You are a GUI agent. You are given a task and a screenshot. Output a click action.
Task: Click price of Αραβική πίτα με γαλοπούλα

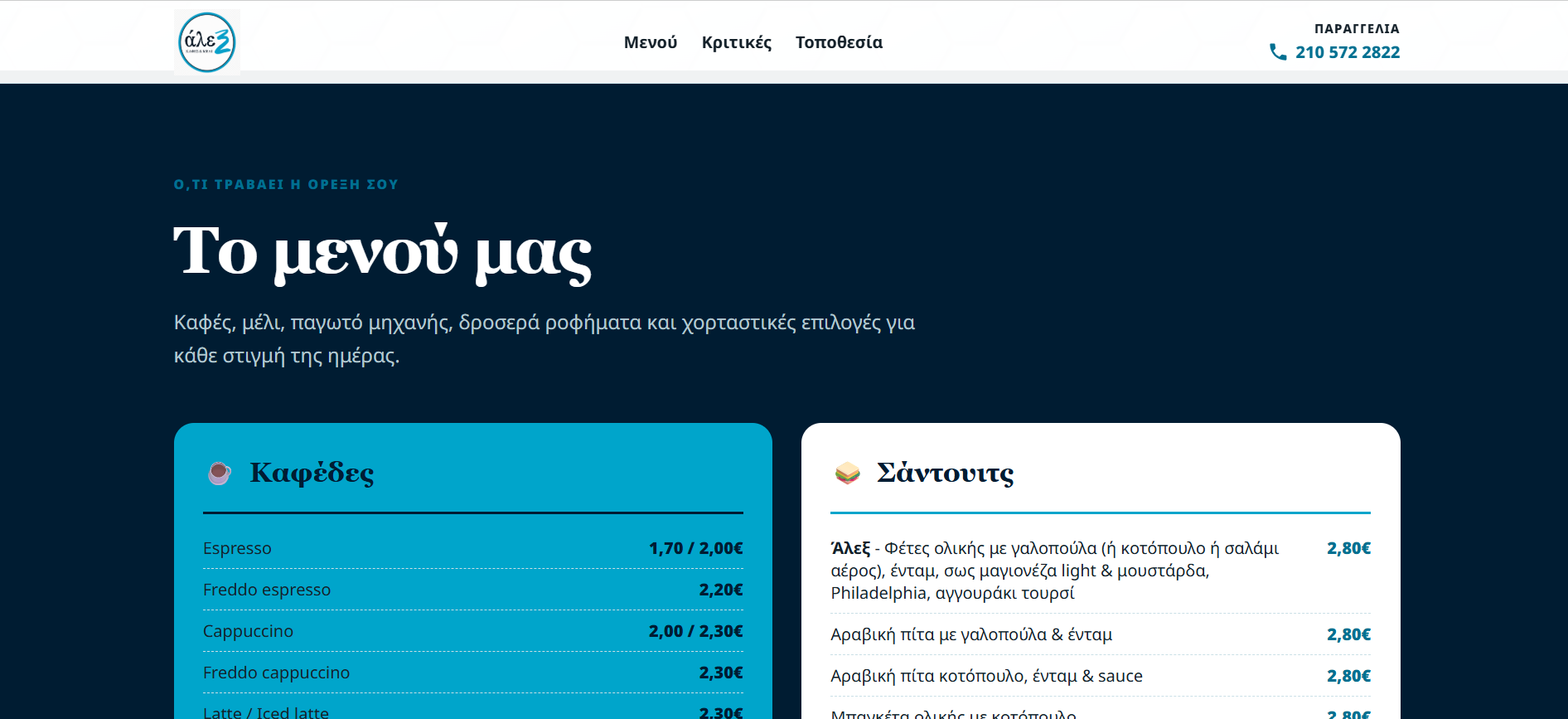coord(1348,634)
